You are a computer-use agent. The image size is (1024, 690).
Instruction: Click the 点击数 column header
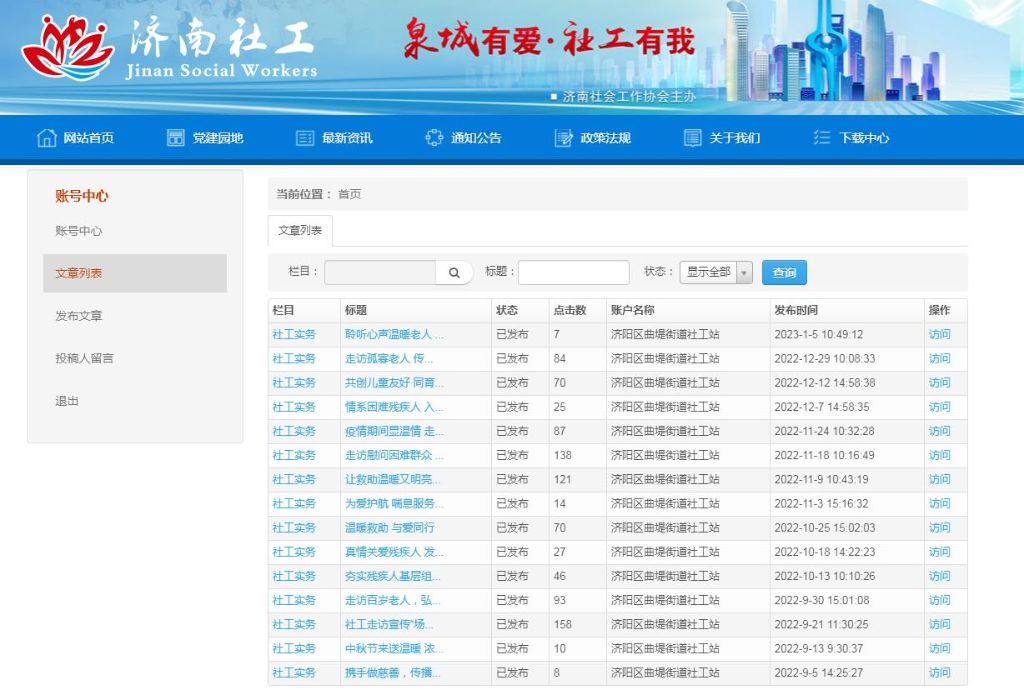tap(570, 310)
